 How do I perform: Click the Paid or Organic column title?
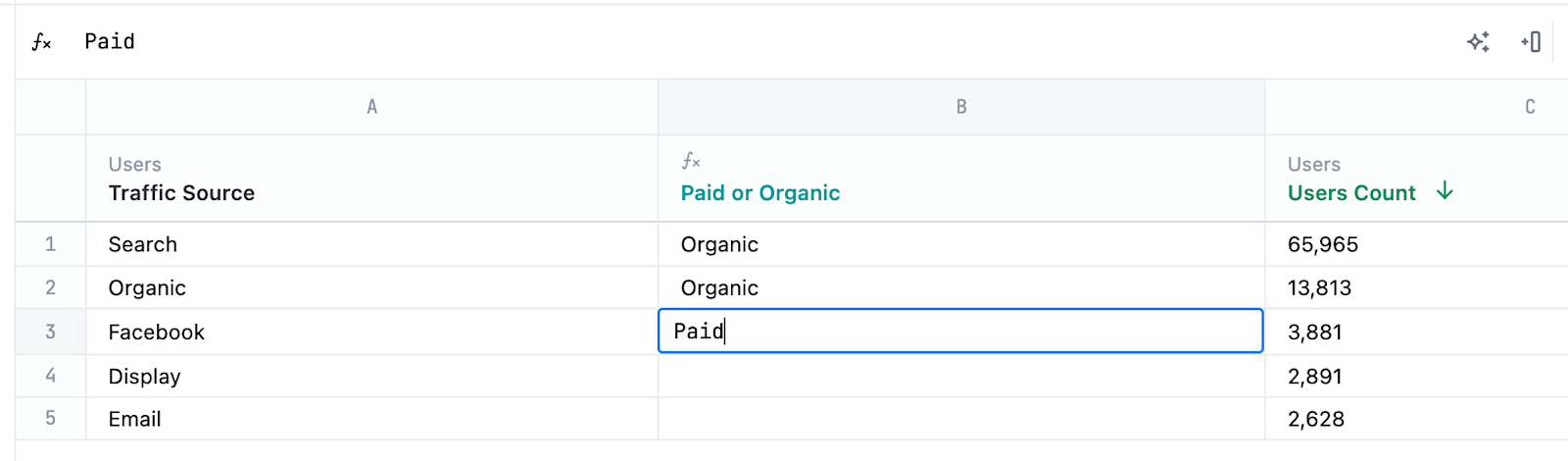[x=760, y=193]
